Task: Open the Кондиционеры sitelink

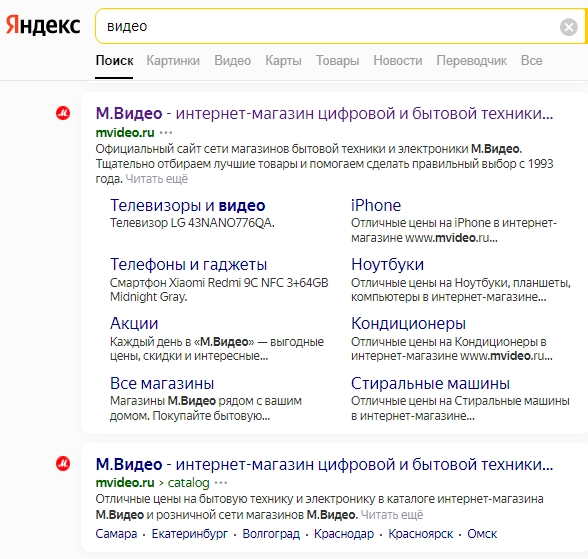Action: (x=408, y=323)
